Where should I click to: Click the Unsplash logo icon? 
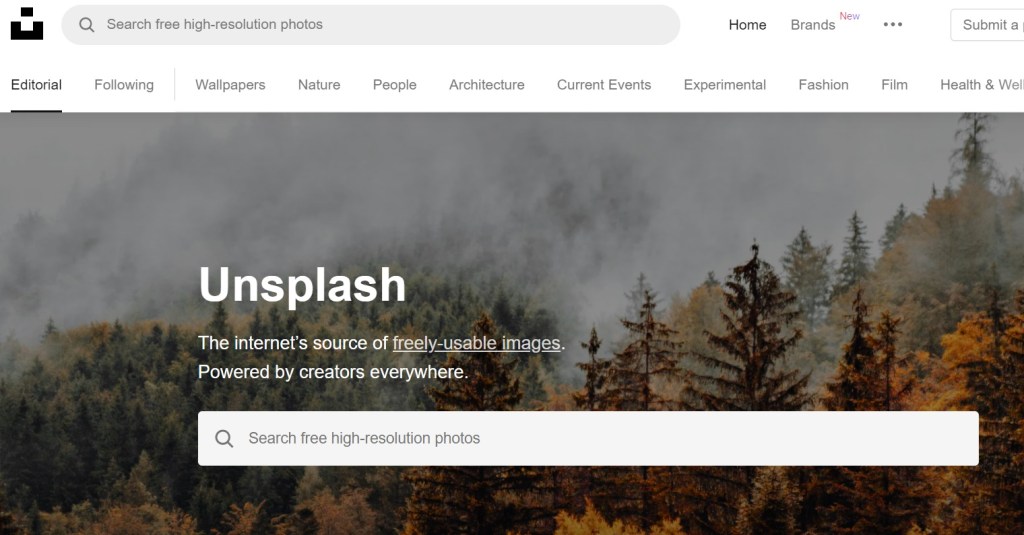point(27,24)
